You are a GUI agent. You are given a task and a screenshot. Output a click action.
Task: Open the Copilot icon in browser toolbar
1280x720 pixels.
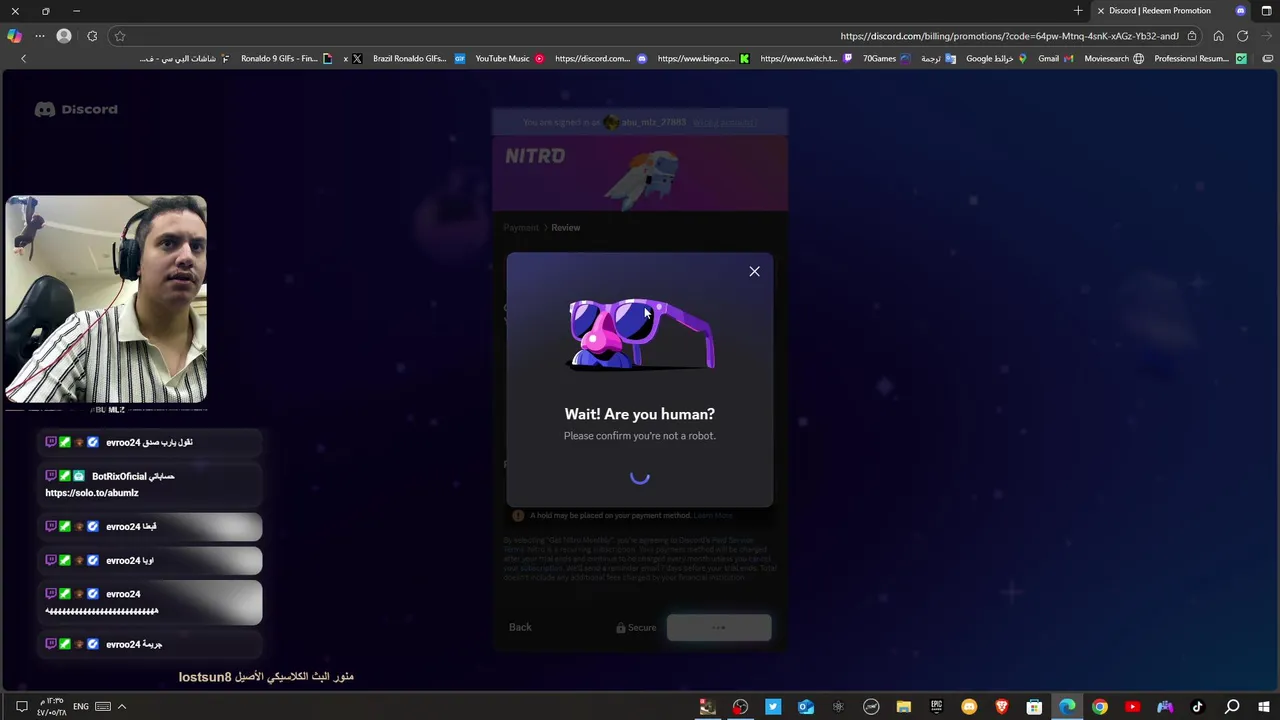(x=14, y=36)
